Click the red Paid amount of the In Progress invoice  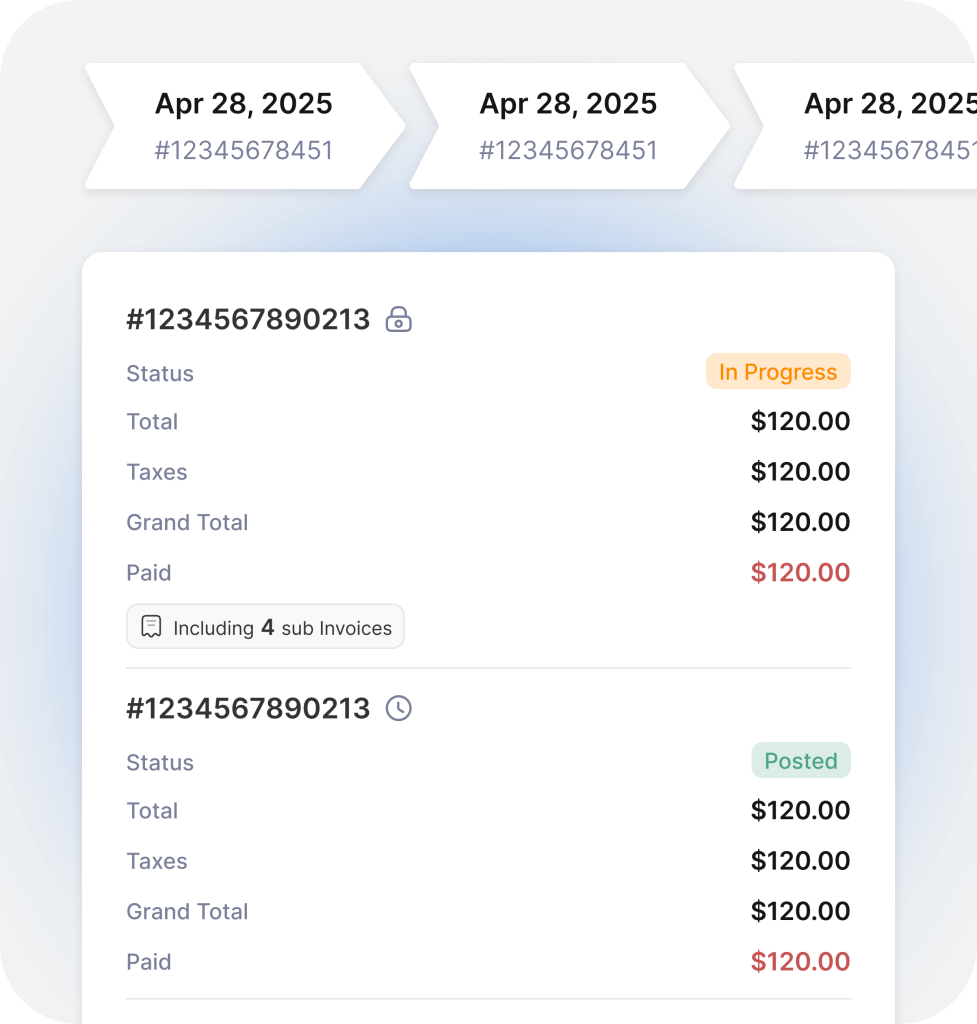(800, 573)
